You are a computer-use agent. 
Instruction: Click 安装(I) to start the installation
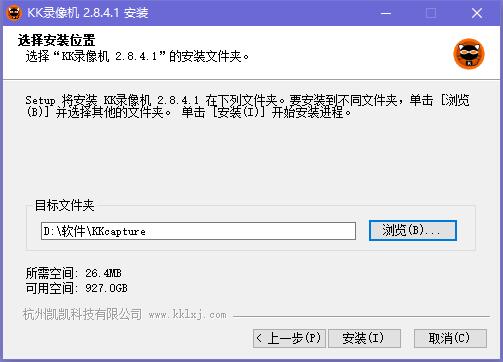(x=364, y=338)
